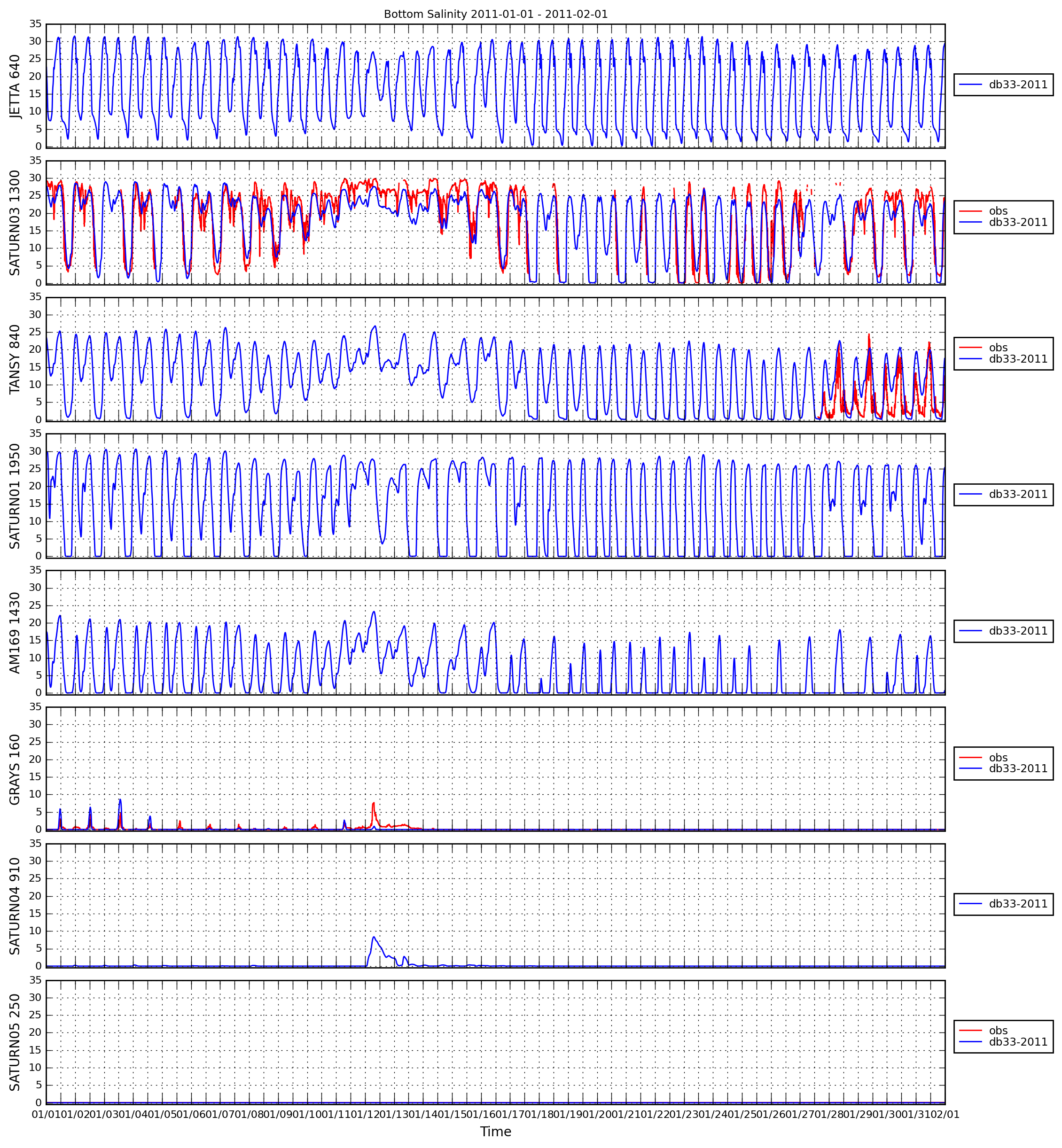
Task: Click the JETTA 640 legend box
Action: point(1003,85)
